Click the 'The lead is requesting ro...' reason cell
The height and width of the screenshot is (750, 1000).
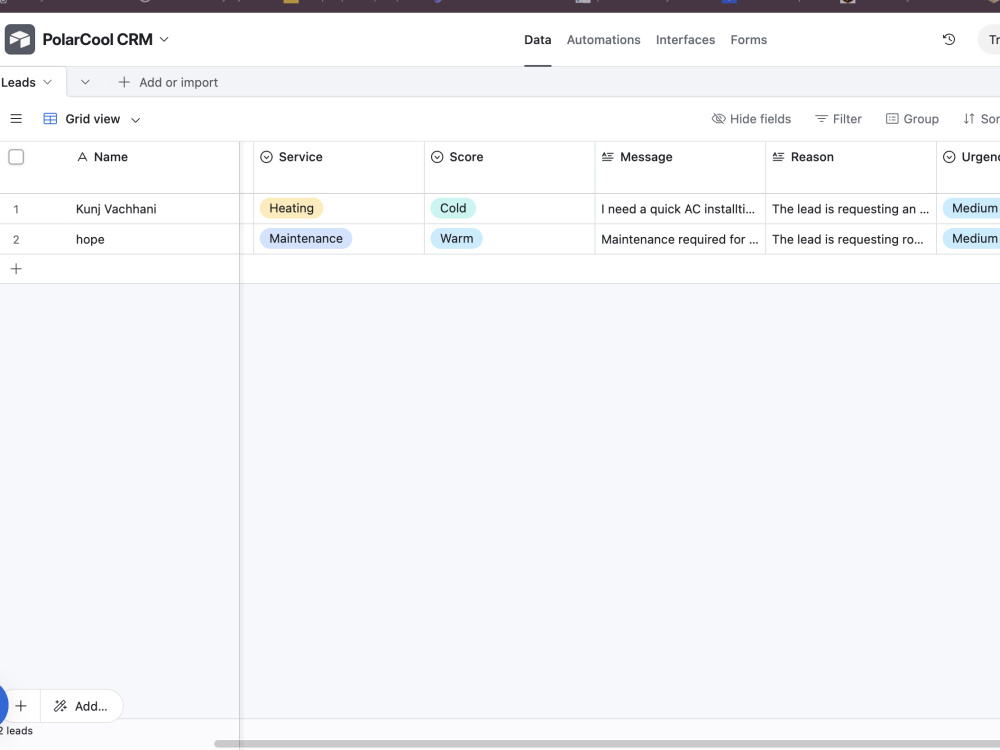point(851,239)
